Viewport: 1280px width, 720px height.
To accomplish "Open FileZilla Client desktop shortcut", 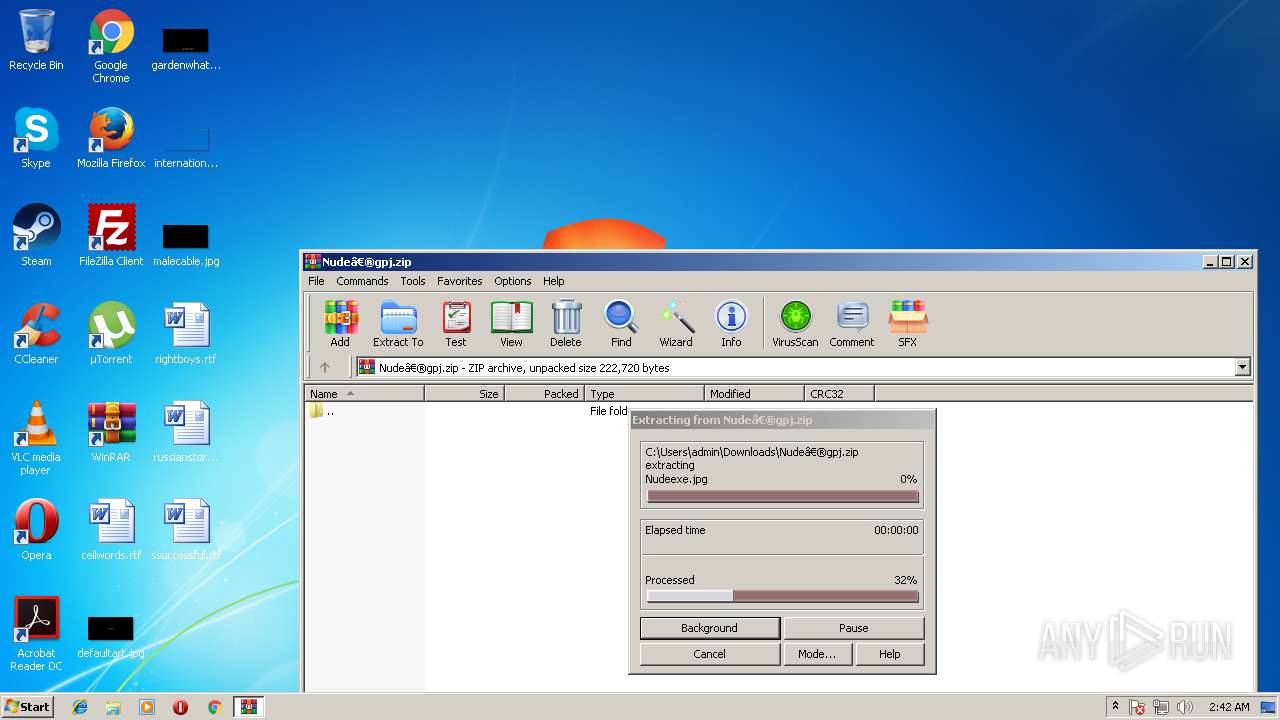I will tap(111, 236).
